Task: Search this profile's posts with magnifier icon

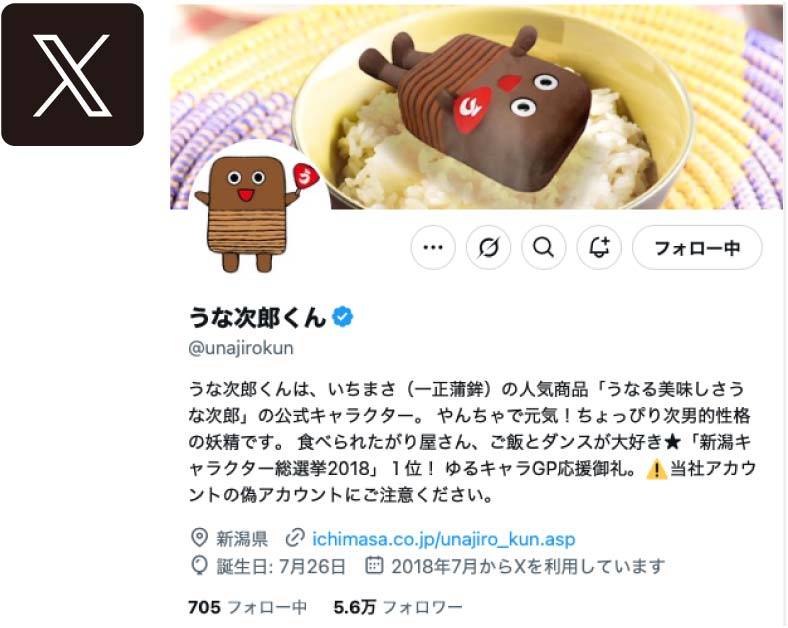Action: [x=544, y=248]
